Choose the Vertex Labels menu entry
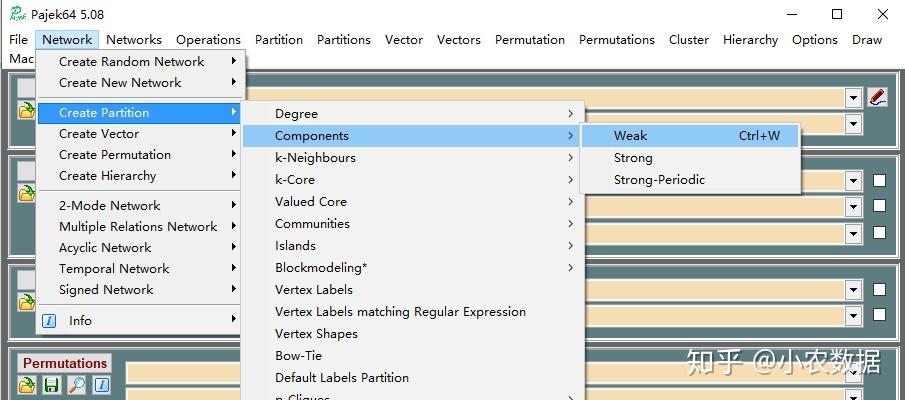This screenshot has width=905, height=400. pos(314,290)
